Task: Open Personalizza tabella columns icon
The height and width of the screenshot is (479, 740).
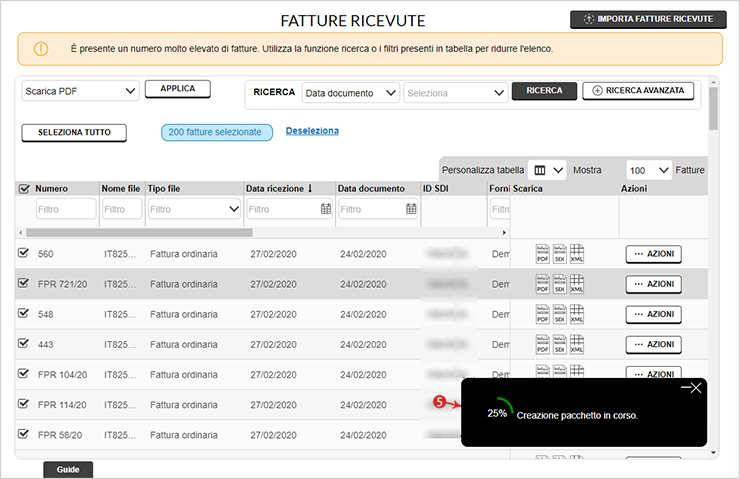Action: (540, 170)
